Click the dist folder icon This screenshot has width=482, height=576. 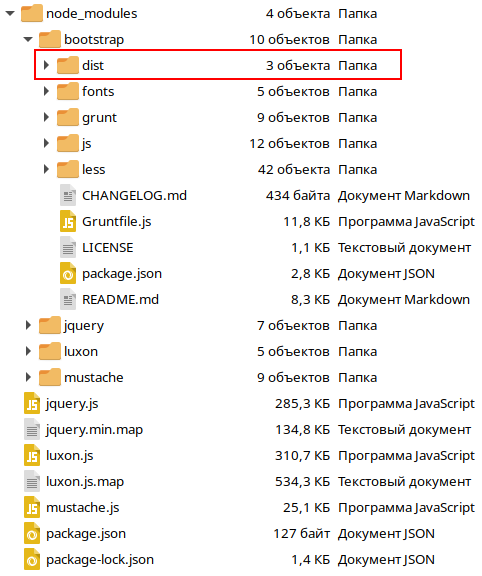tap(68, 65)
